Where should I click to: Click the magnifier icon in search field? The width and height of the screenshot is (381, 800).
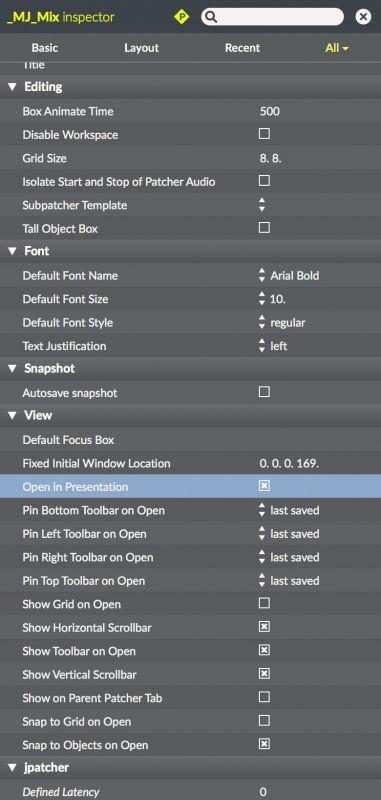(x=211, y=17)
